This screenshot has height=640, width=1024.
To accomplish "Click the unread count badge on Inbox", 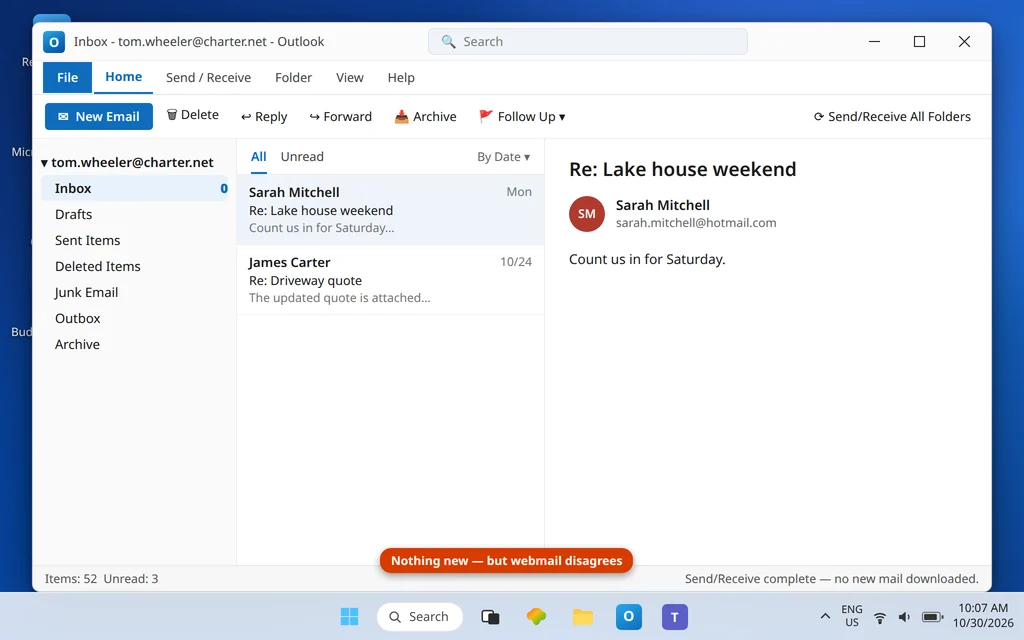I will [x=223, y=189].
